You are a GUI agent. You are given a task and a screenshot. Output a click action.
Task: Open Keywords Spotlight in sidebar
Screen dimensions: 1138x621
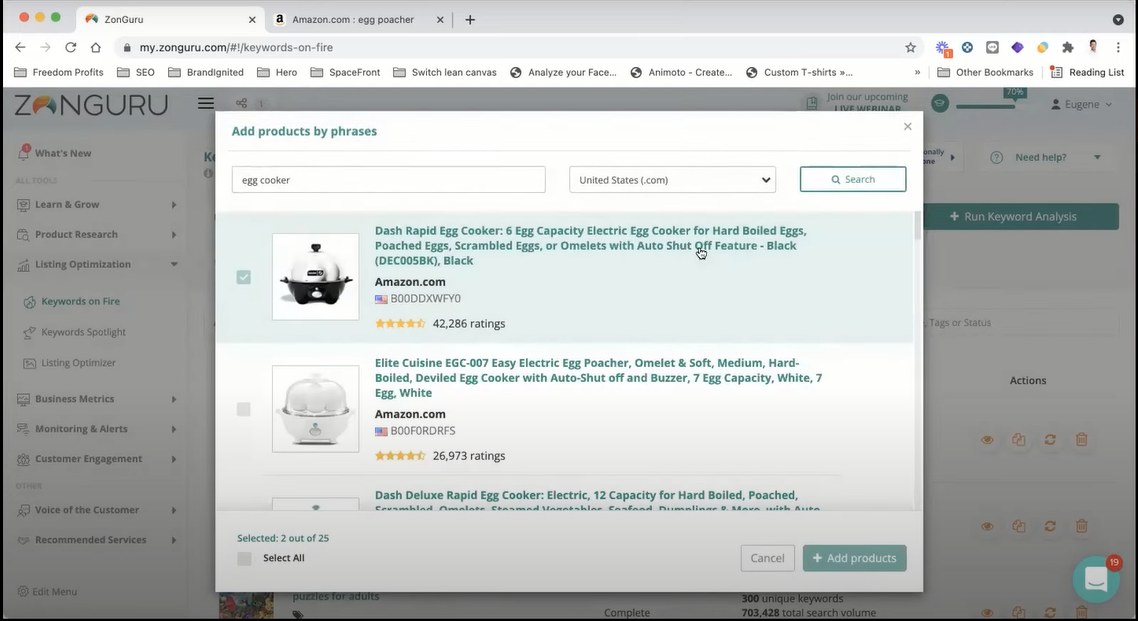[x=83, y=332]
